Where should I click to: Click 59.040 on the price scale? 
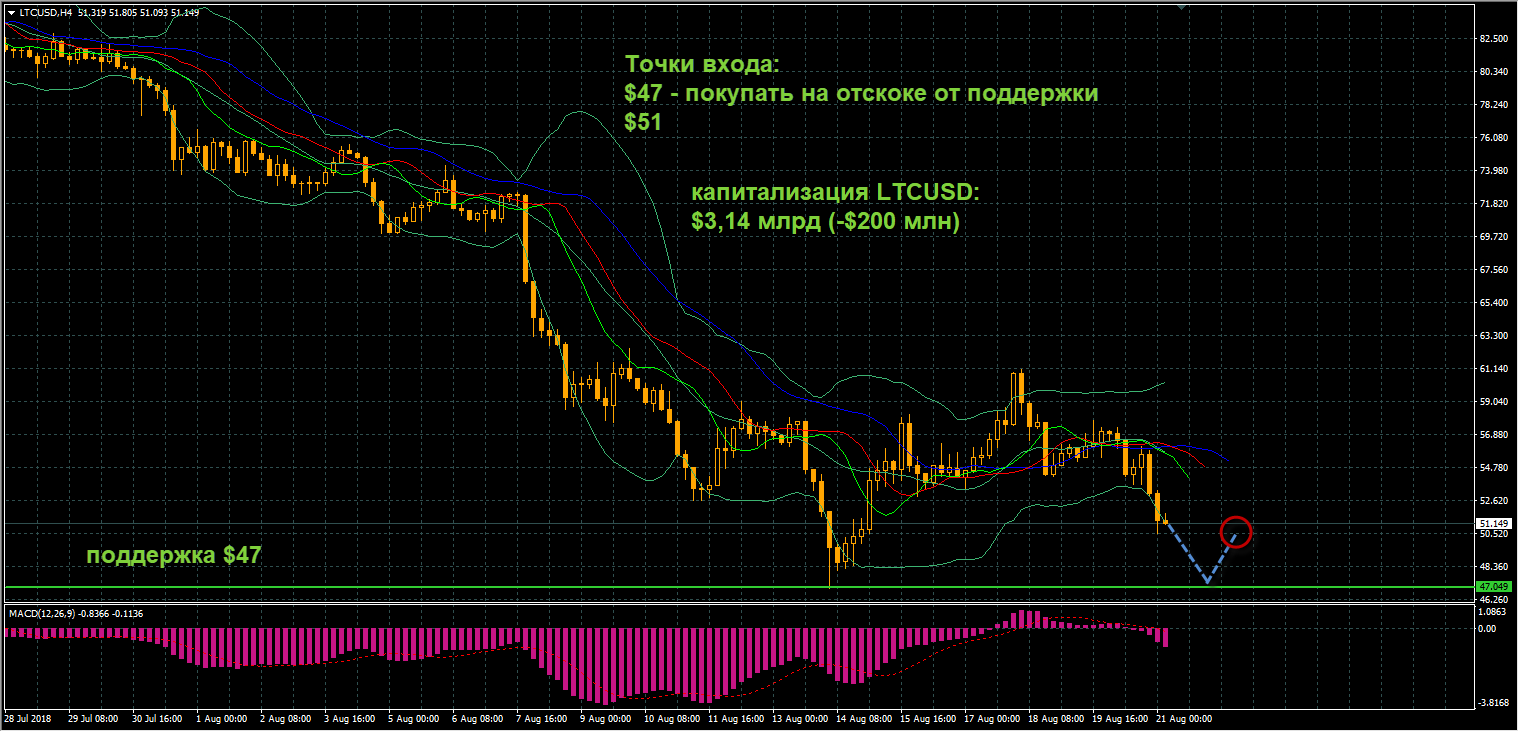point(1492,401)
